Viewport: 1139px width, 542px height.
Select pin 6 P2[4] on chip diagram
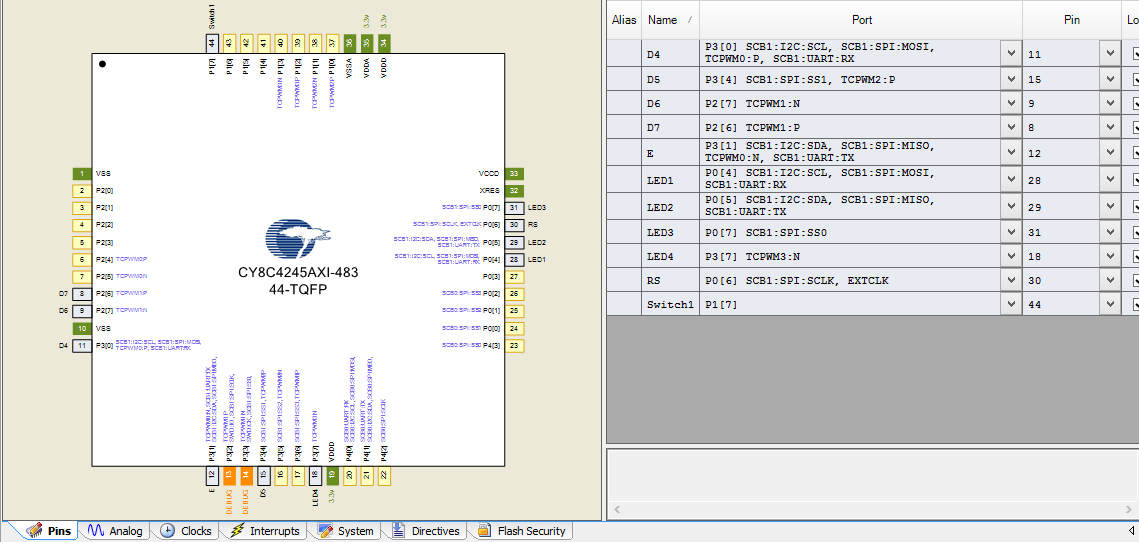pos(81,259)
